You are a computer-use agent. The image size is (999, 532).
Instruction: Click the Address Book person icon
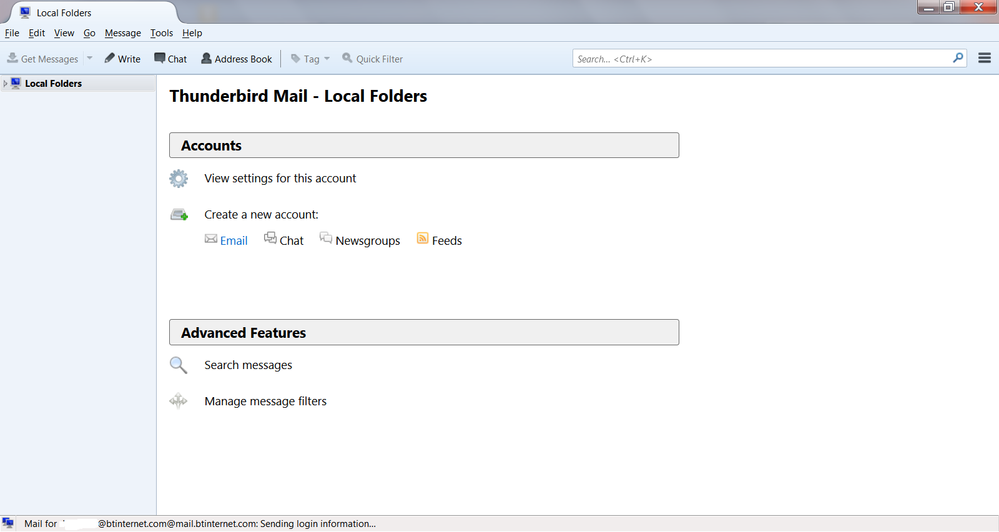[206, 58]
